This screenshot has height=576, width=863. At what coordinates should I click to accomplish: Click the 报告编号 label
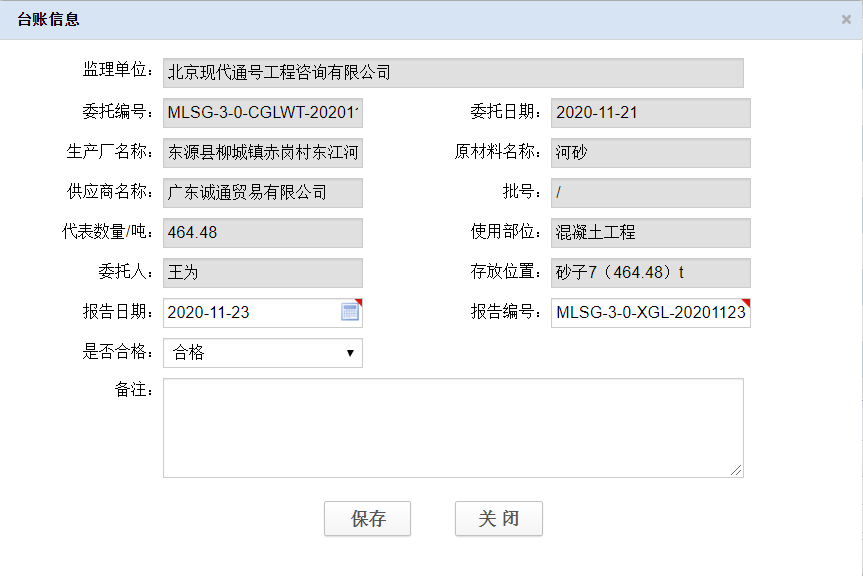pyautogui.click(x=505, y=312)
